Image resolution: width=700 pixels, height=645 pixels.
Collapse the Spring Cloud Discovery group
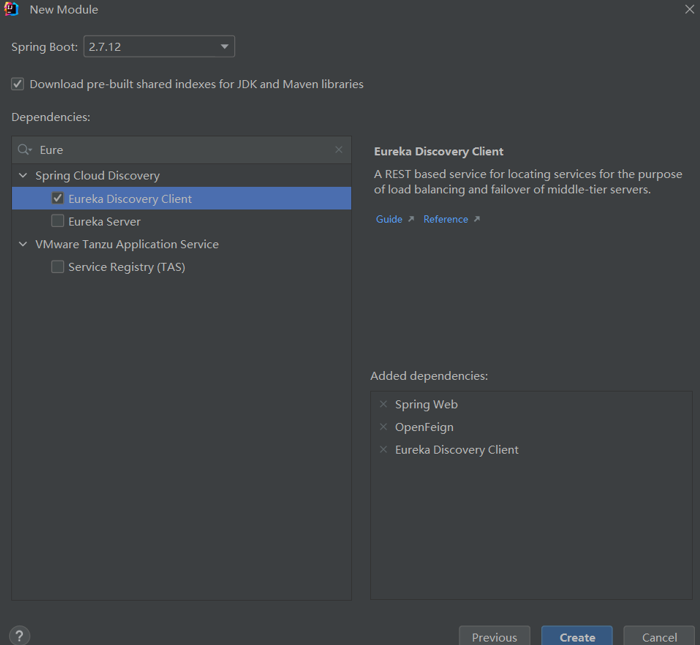23,176
